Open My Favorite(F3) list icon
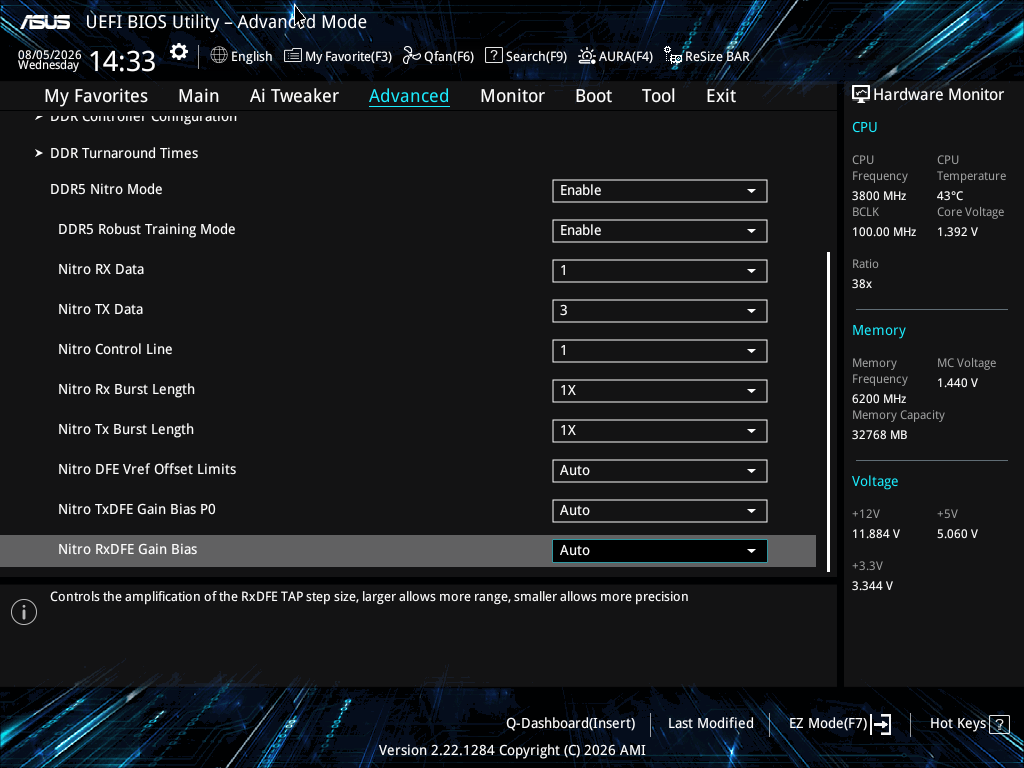Viewport: 1024px width, 768px height. pos(293,56)
